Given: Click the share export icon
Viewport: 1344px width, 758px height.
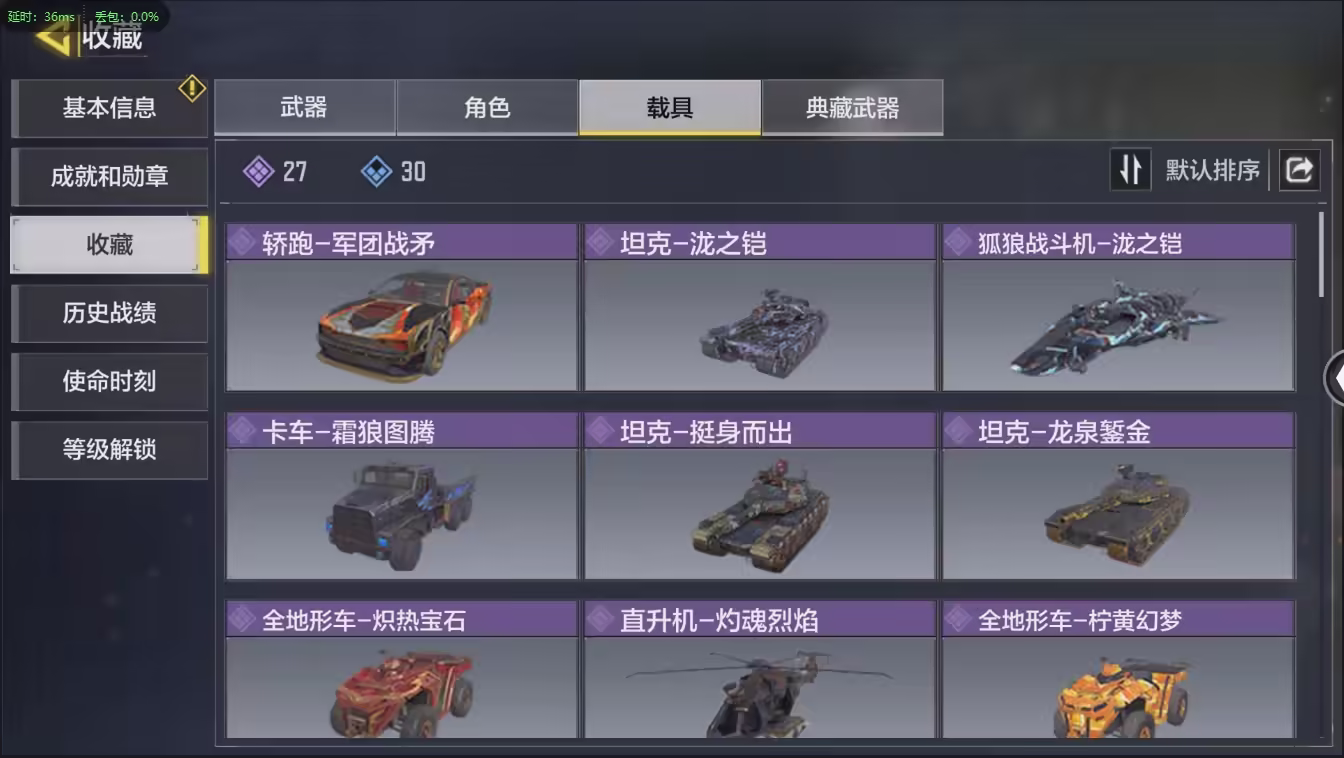Looking at the screenshot, I should pos(1299,170).
